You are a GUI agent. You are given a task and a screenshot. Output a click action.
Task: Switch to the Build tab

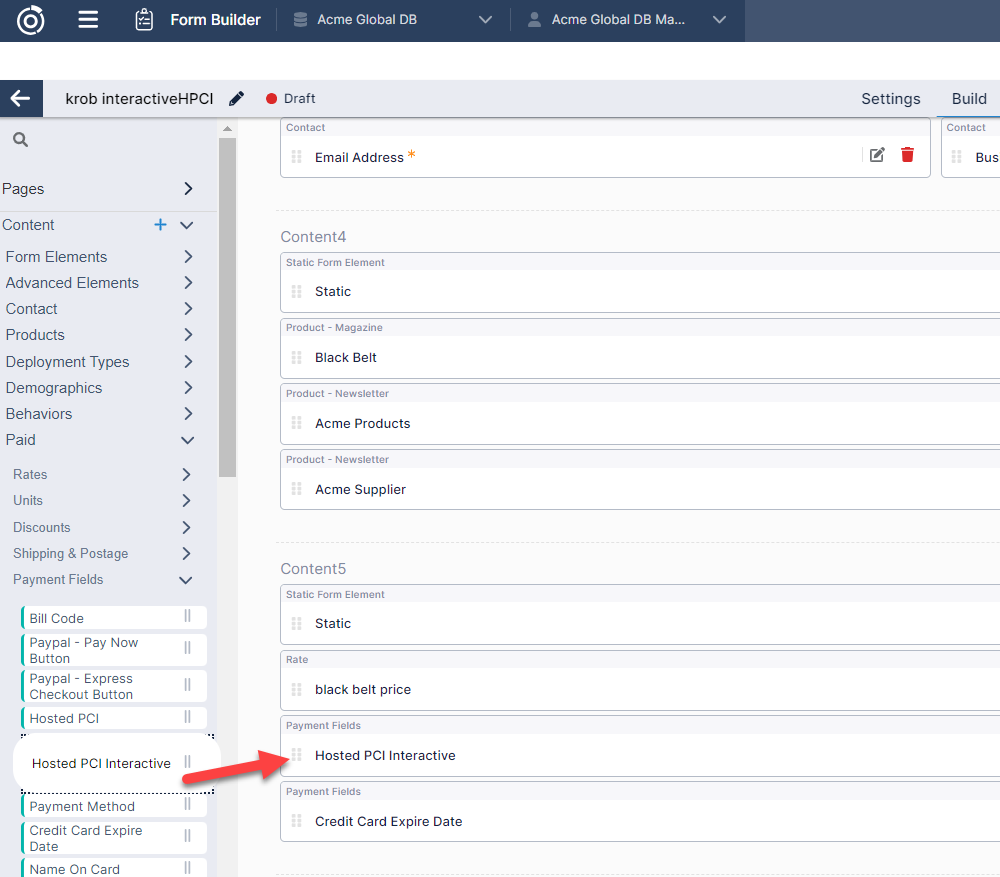969,98
